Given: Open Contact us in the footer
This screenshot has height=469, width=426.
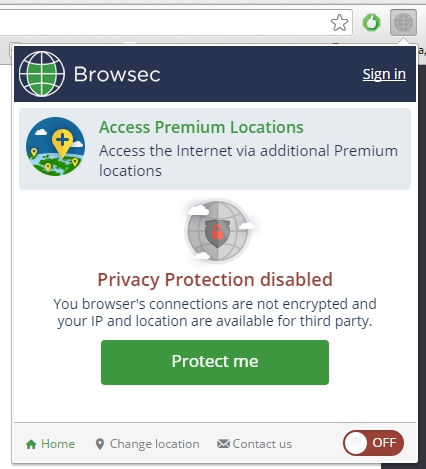Looking at the screenshot, I should [x=262, y=444].
